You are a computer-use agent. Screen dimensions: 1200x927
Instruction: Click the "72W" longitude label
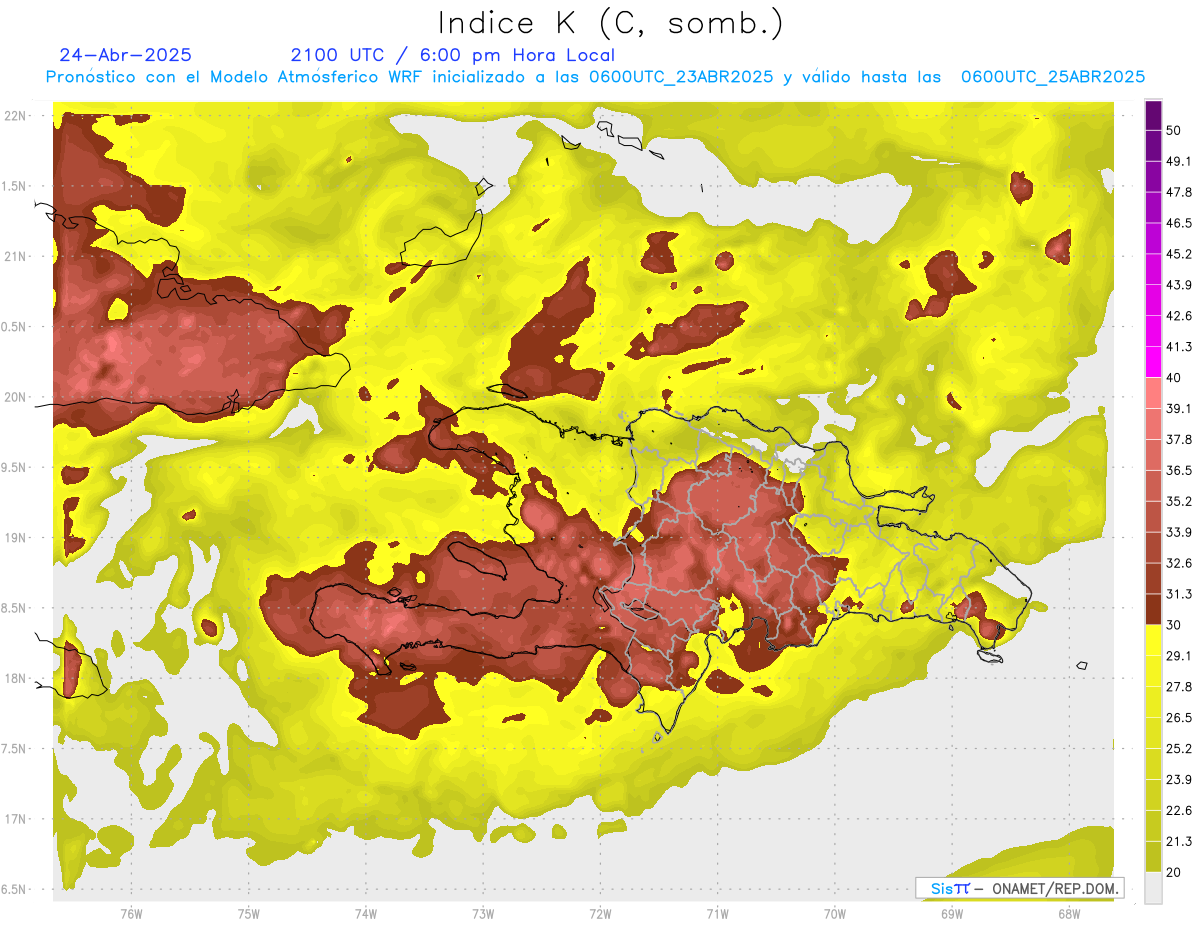tap(600, 914)
